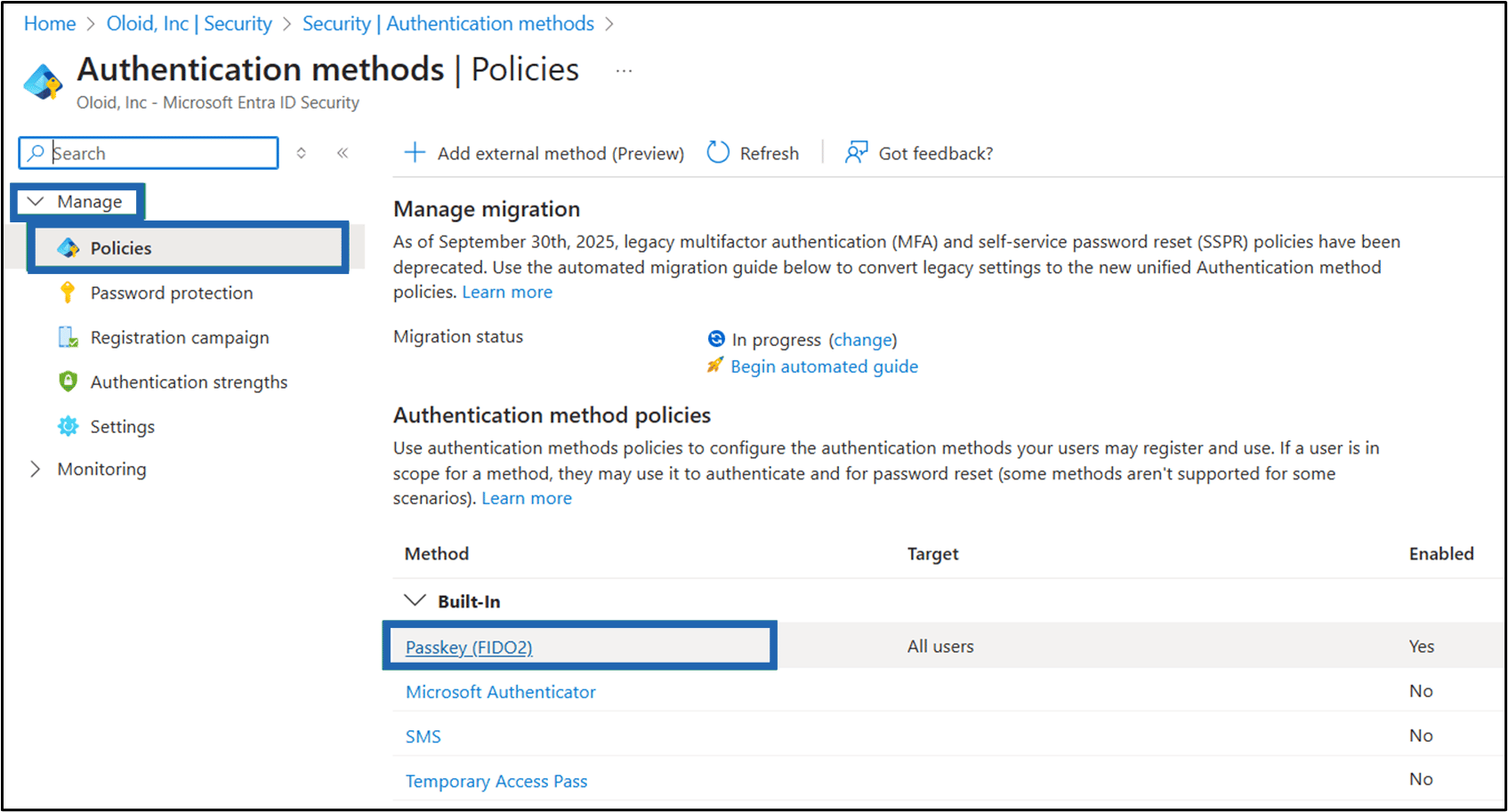Click Begin automated guide link
Viewport: 1508px width, 812px height.
(825, 366)
